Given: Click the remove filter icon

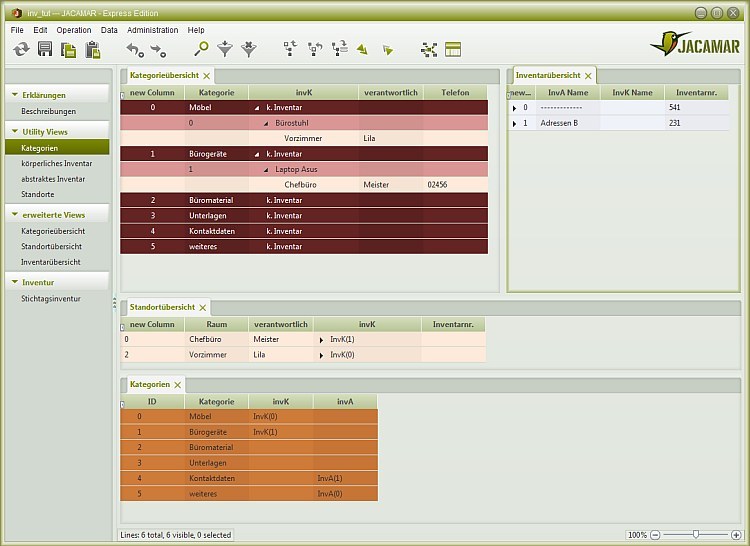Looking at the screenshot, I should [249, 49].
